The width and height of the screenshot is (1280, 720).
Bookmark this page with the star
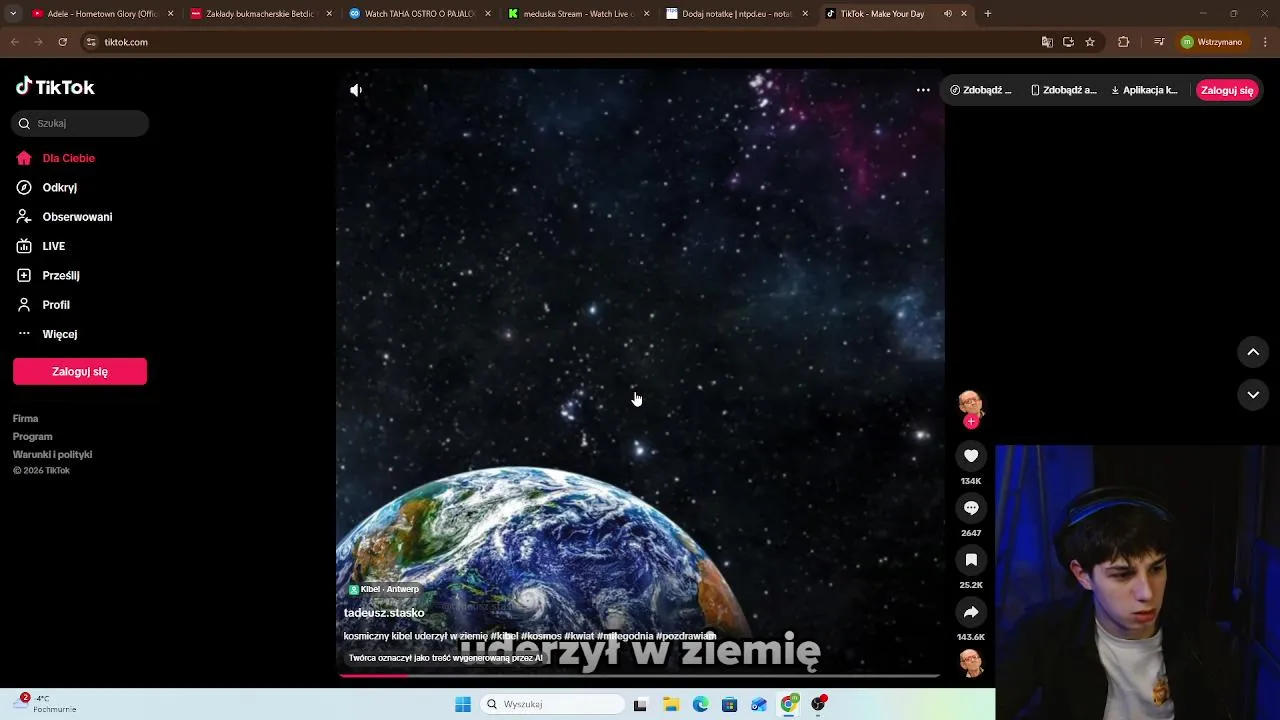coord(1090,42)
